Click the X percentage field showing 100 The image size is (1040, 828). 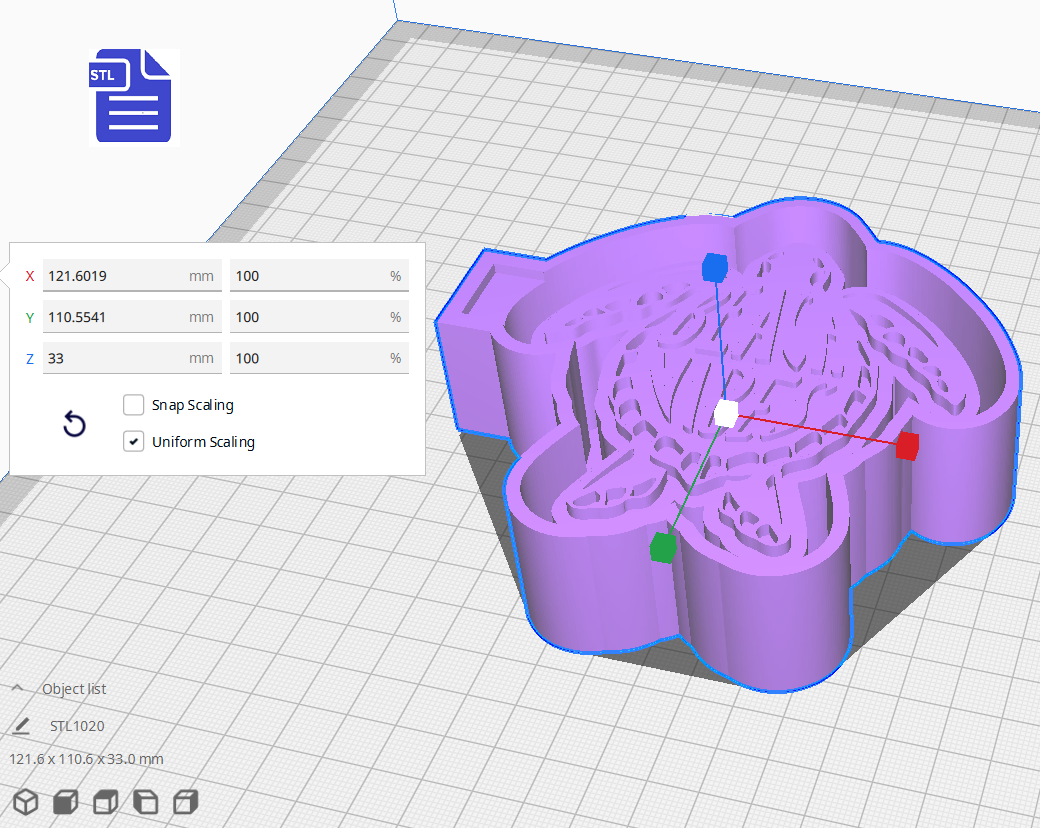coord(319,275)
